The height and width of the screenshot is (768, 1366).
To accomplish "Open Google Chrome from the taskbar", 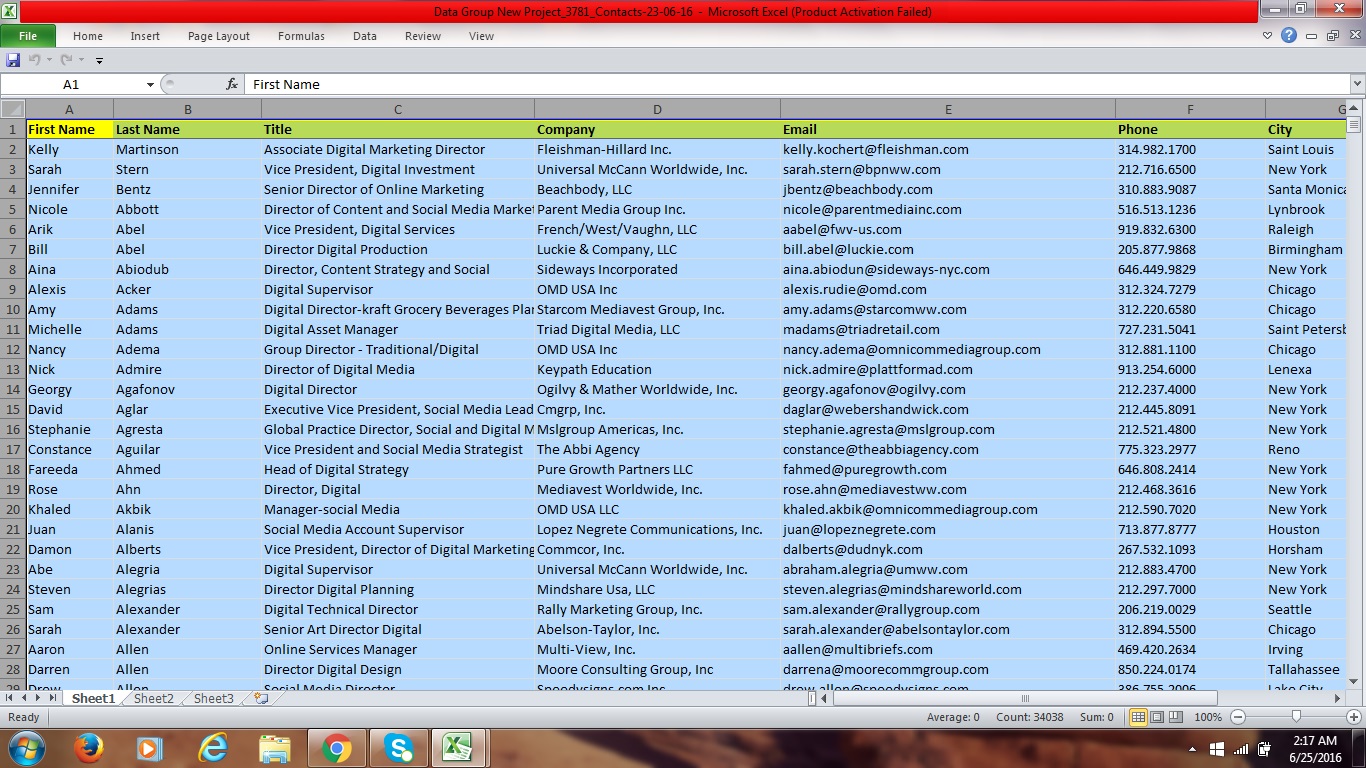I will tap(336, 748).
